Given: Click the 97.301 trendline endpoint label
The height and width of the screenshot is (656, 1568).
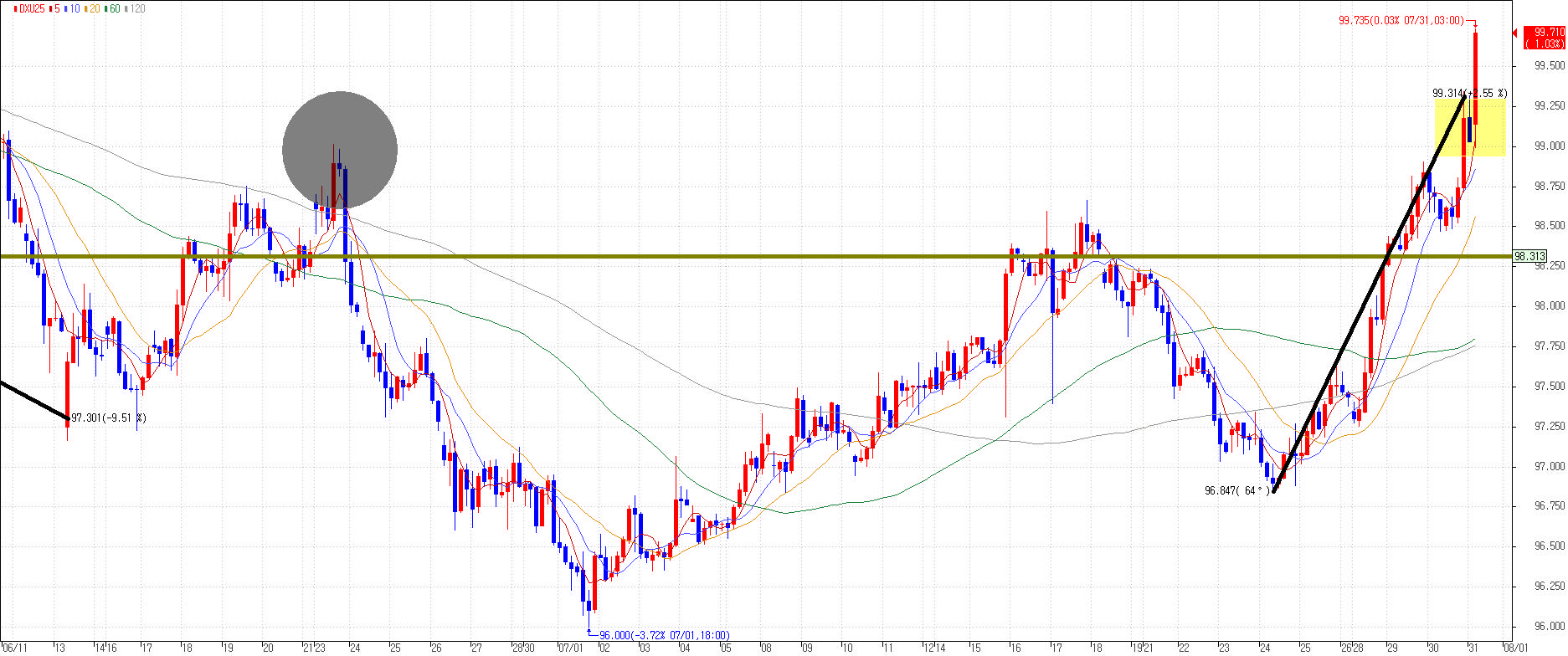Looking at the screenshot, I should click(x=108, y=418).
